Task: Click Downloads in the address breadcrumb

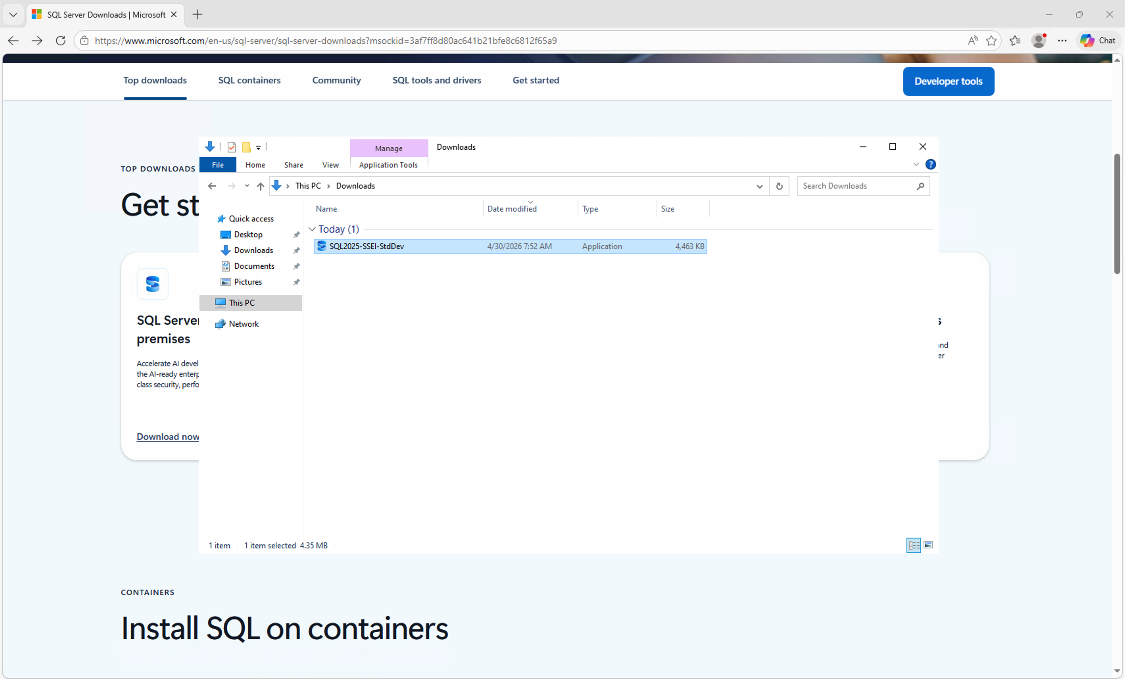Action: coord(355,186)
